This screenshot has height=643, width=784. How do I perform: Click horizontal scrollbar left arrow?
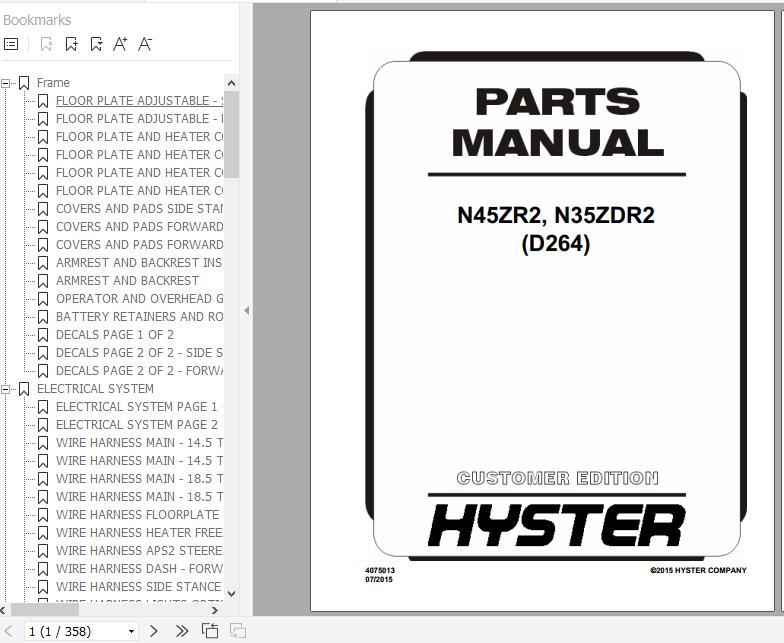(4, 610)
